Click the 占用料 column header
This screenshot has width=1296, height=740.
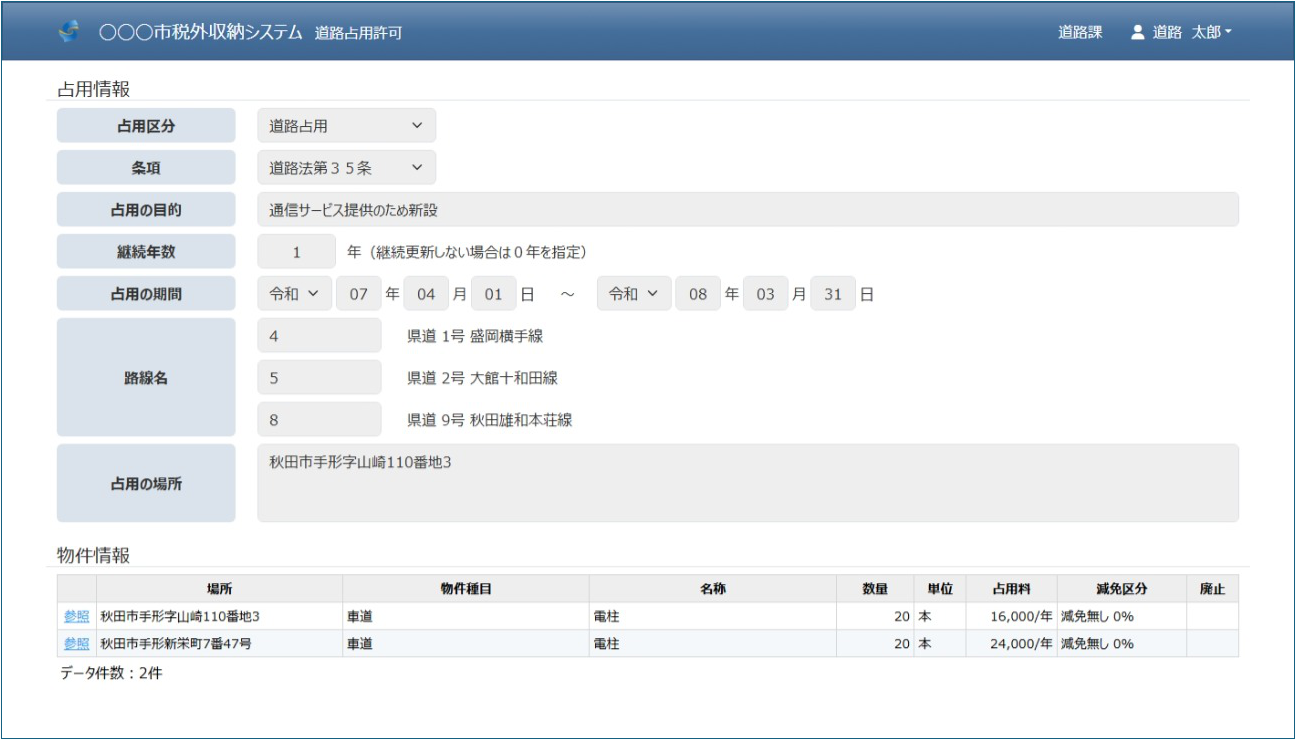(x=1011, y=589)
